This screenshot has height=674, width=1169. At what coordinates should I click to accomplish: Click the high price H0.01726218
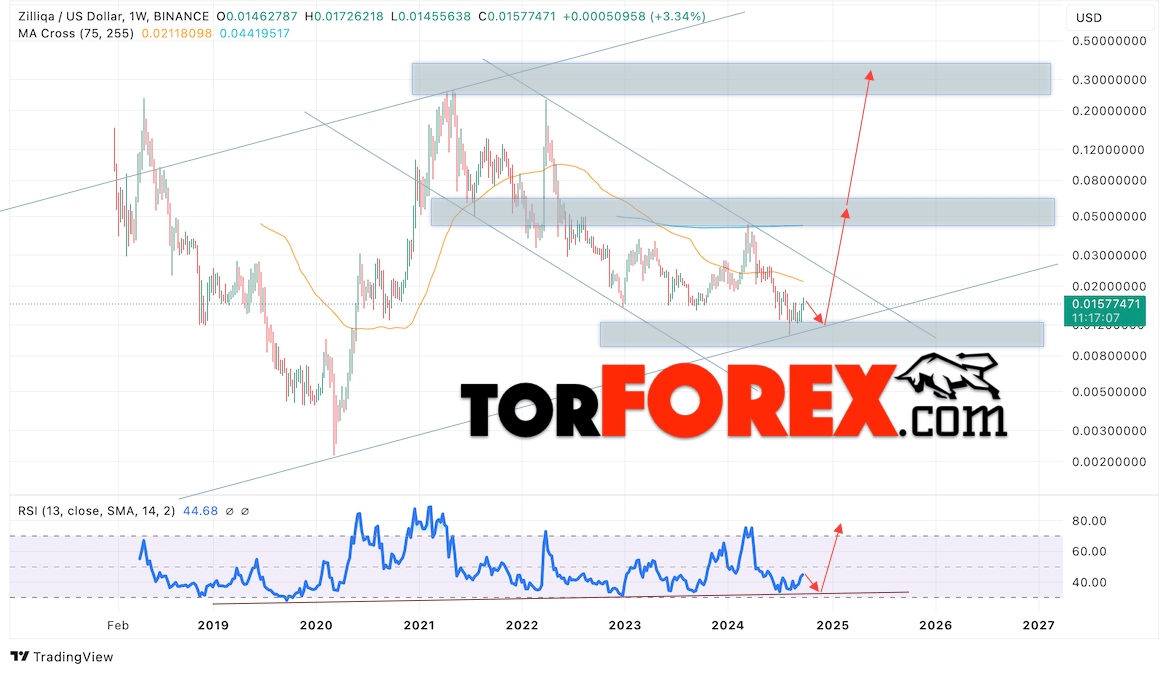pos(346,16)
